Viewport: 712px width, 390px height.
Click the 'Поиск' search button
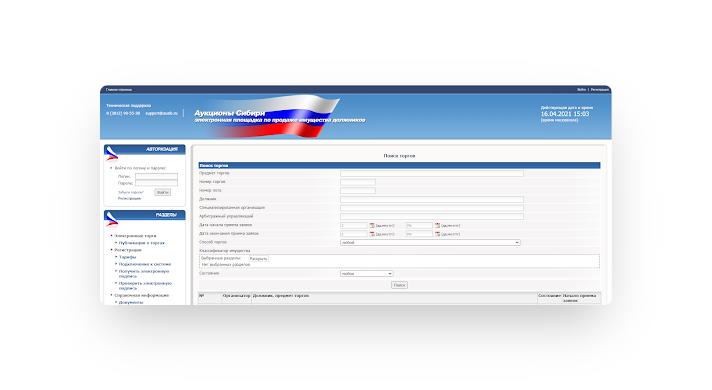(400, 285)
